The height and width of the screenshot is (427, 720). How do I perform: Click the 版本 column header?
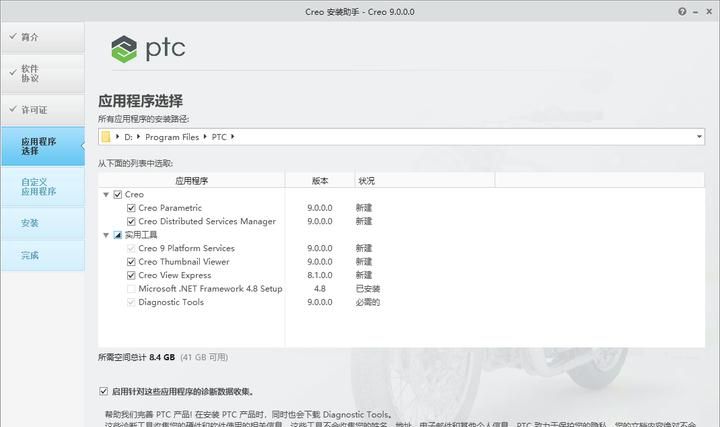click(320, 181)
